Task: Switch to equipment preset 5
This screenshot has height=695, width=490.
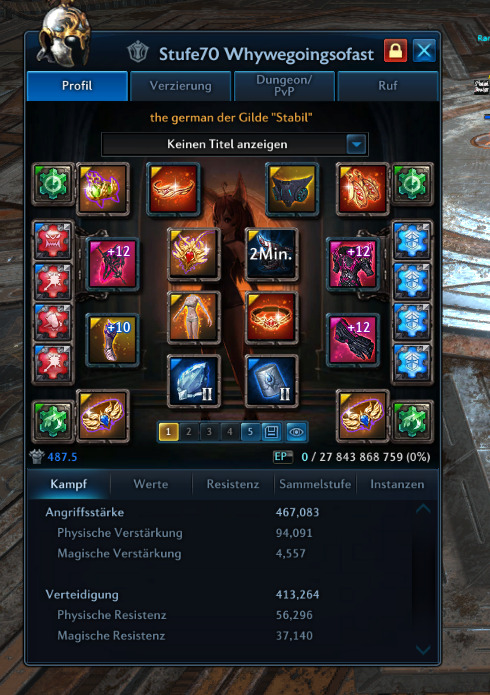Action: point(250,432)
